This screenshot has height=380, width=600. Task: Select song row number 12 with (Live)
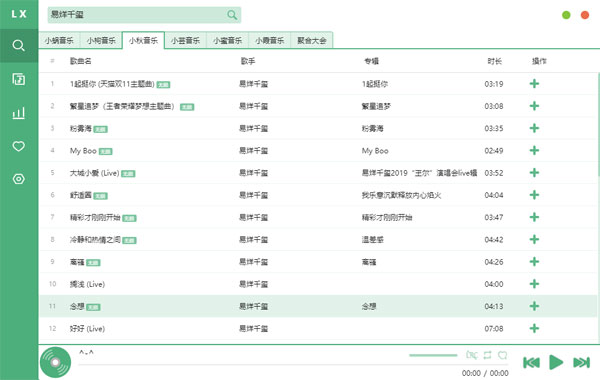318,328
